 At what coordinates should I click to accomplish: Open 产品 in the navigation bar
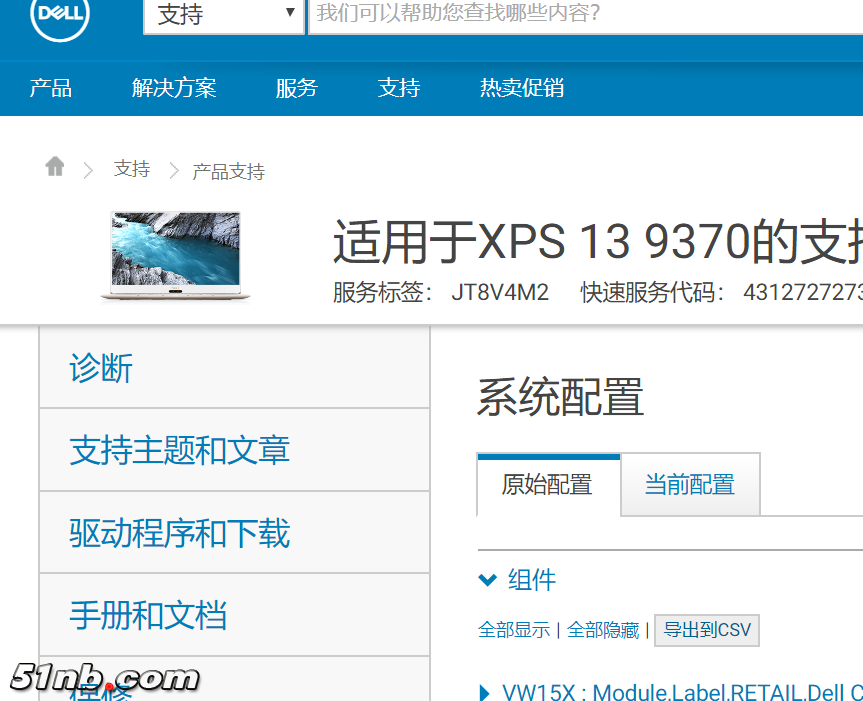[x=51, y=88]
